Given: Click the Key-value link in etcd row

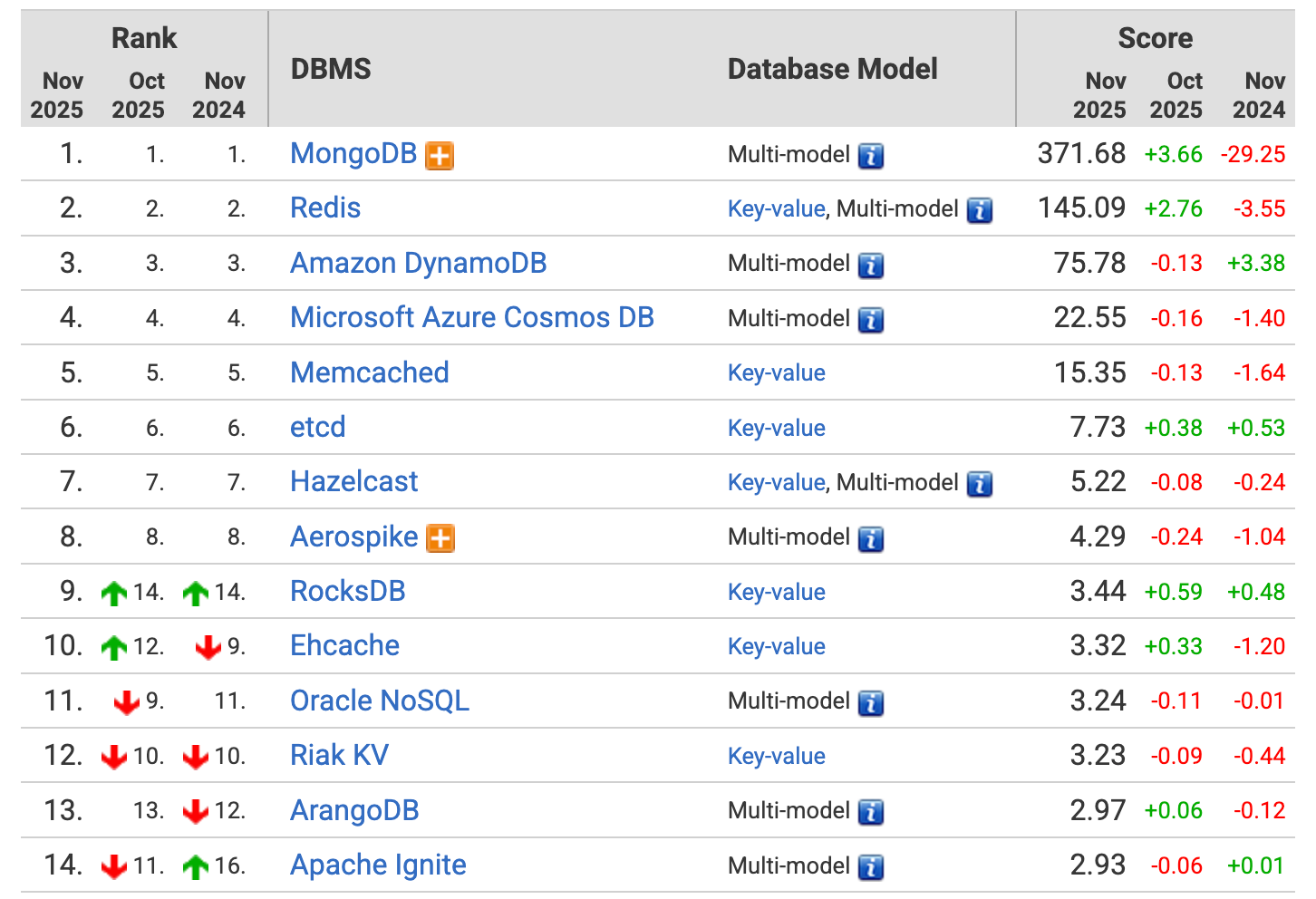Looking at the screenshot, I should [776, 428].
